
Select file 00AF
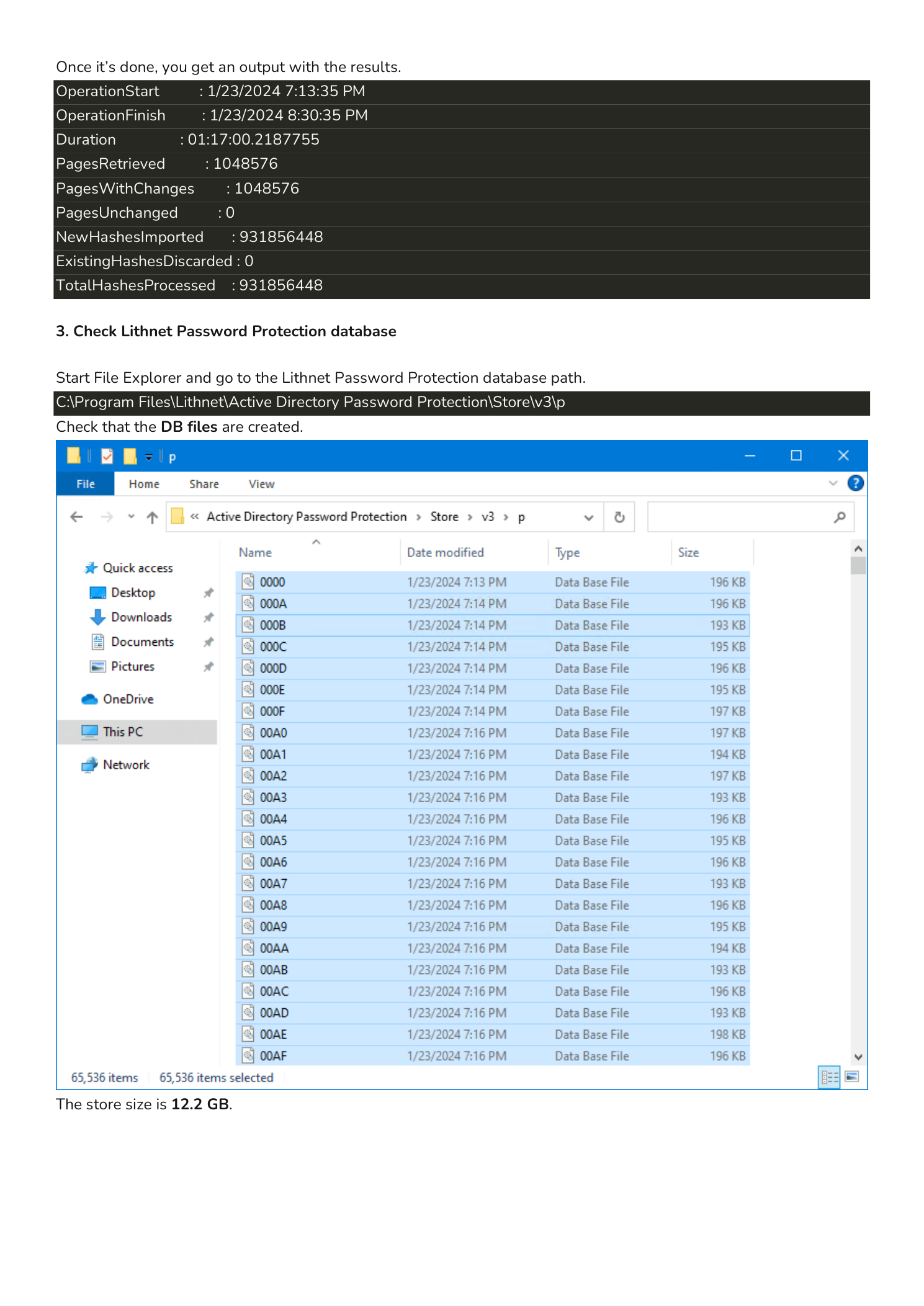(493, 1056)
